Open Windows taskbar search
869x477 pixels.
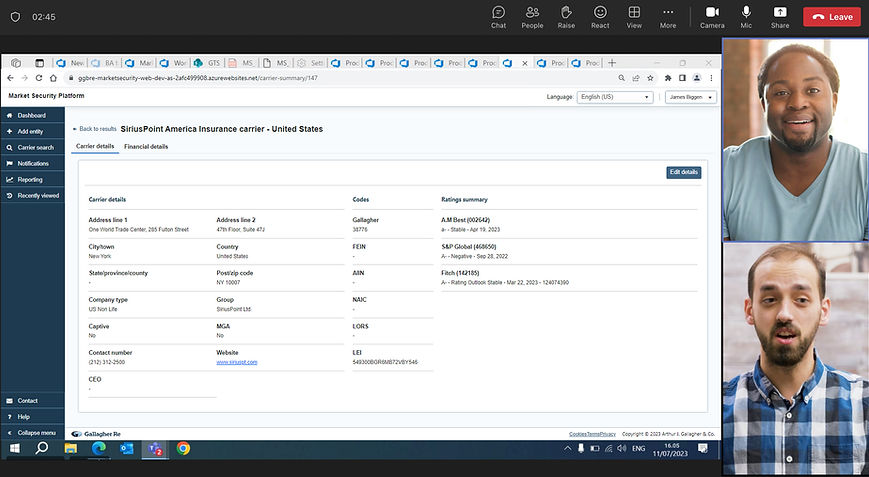tap(41, 448)
